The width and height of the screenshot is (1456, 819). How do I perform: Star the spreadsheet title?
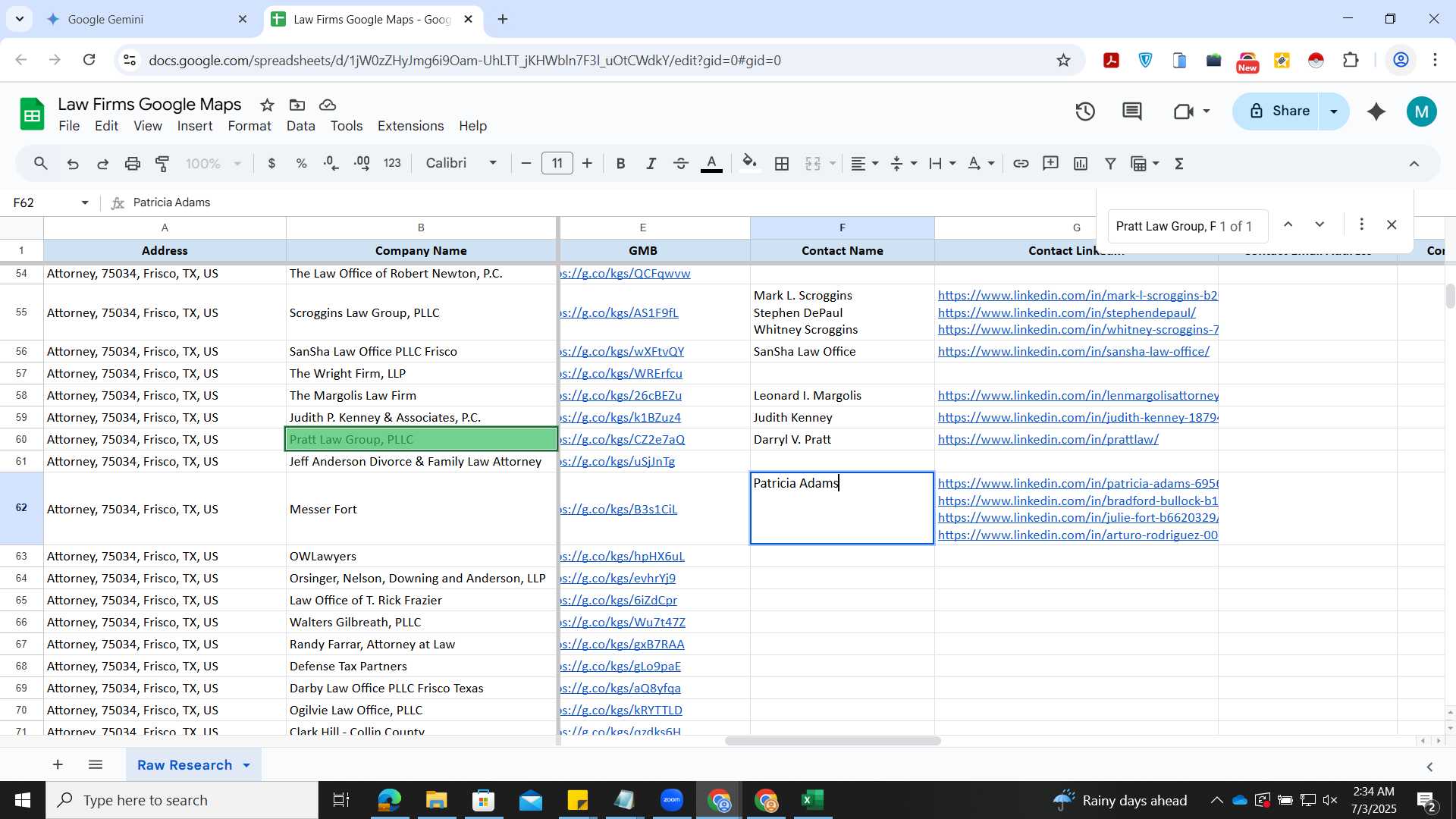[x=267, y=105]
